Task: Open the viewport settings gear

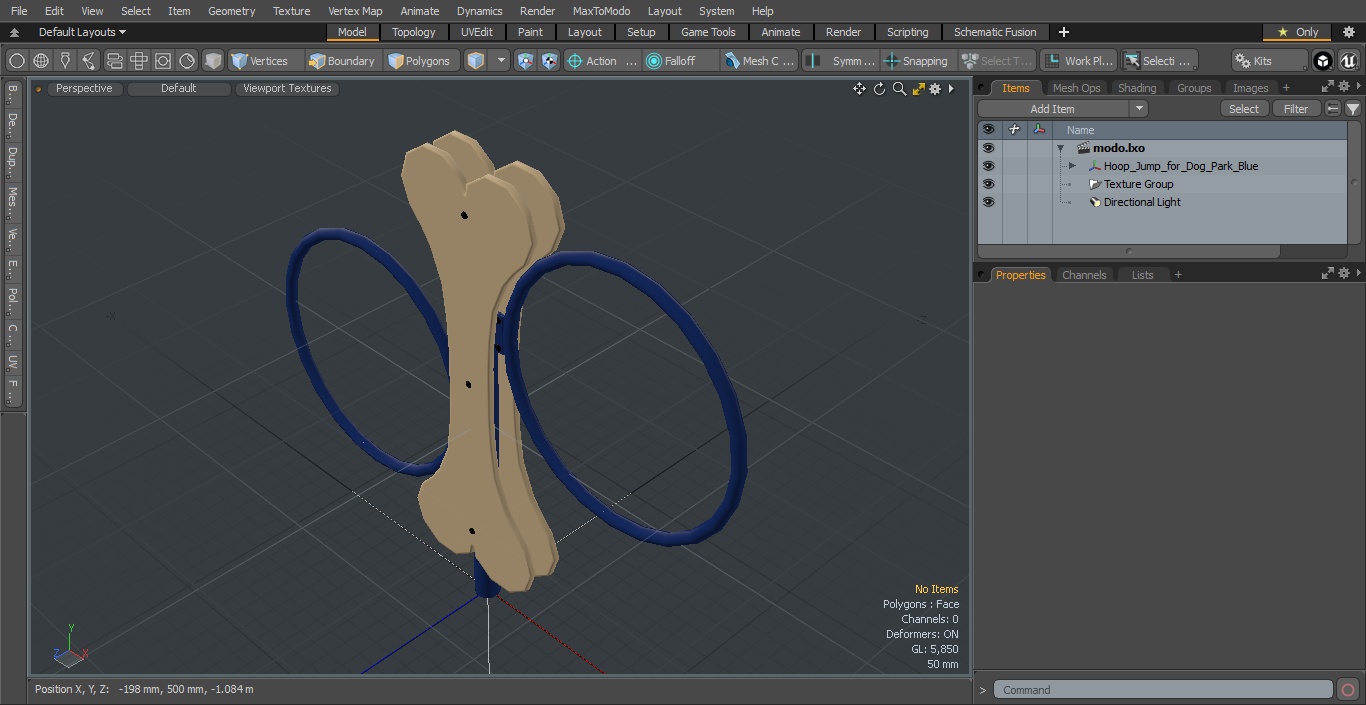Action: pyautogui.click(x=935, y=89)
